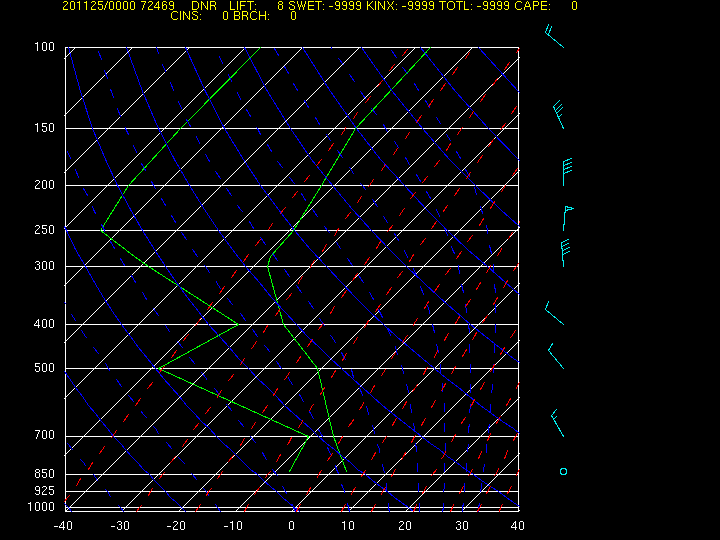This screenshot has height=540, width=720.
Task: Click the SWET: -9999 value
Action: [x=326, y=6]
